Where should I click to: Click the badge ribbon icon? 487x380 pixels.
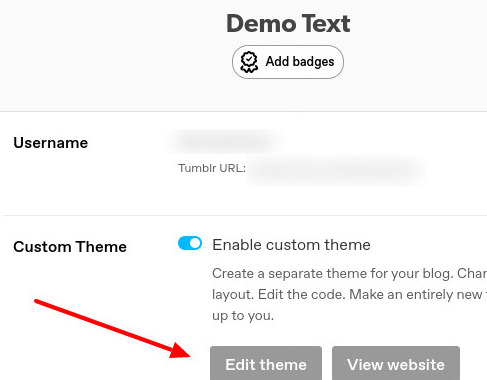[249, 62]
